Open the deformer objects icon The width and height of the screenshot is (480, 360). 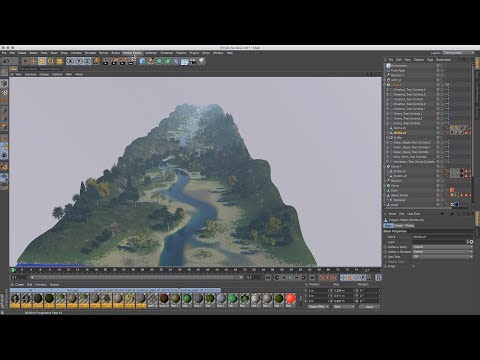pyautogui.click(x=176, y=61)
